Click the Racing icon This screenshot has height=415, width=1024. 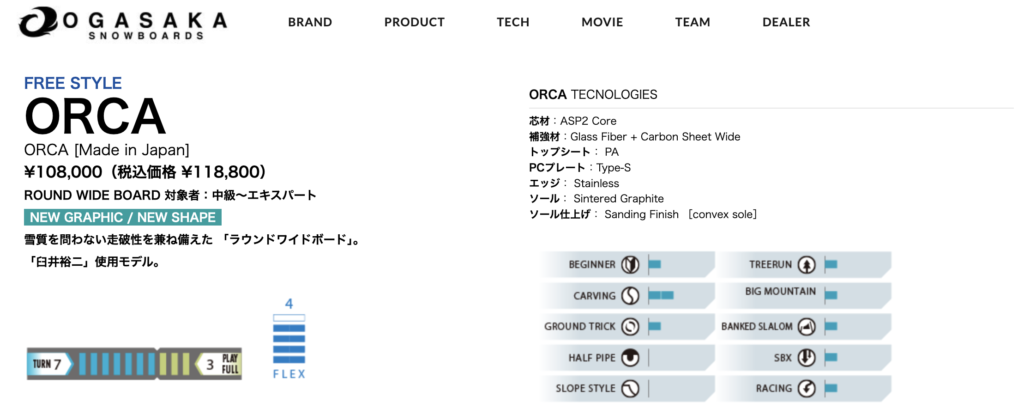click(807, 388)
